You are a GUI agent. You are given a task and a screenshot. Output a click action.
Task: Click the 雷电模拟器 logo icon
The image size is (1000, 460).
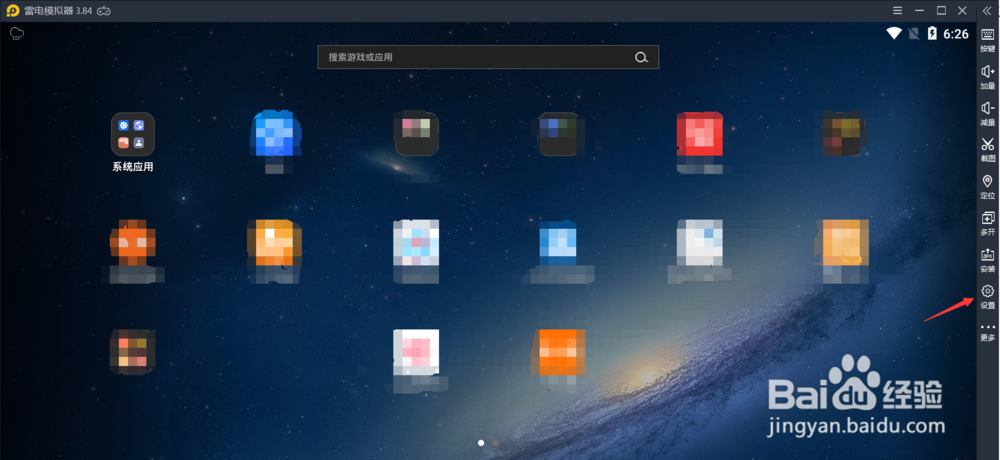[13, 11]
